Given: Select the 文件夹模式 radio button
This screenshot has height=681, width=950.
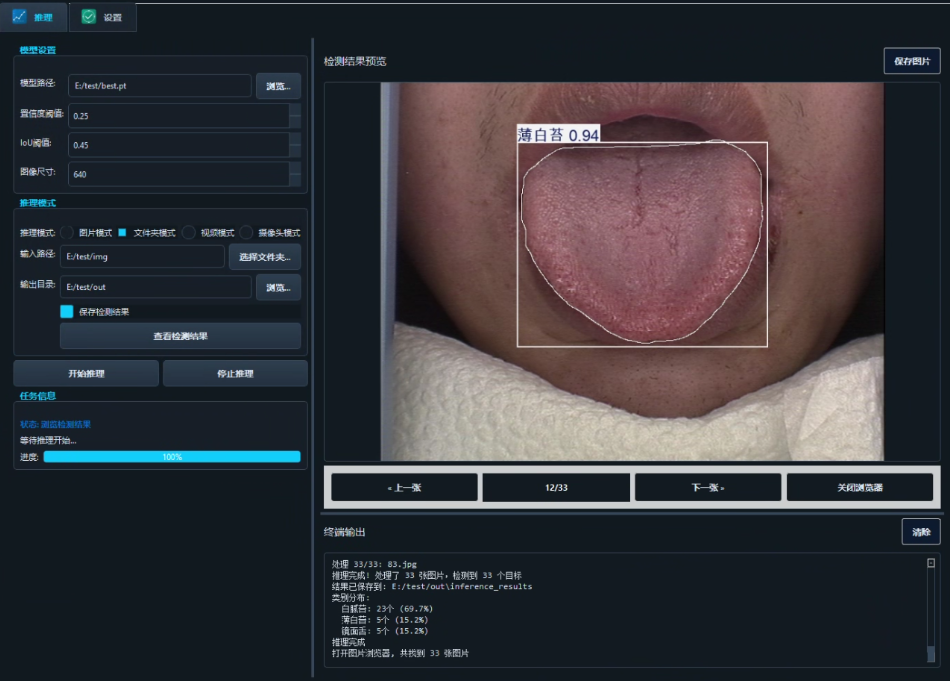Looking at the screenshot, I should pos(122,233).
